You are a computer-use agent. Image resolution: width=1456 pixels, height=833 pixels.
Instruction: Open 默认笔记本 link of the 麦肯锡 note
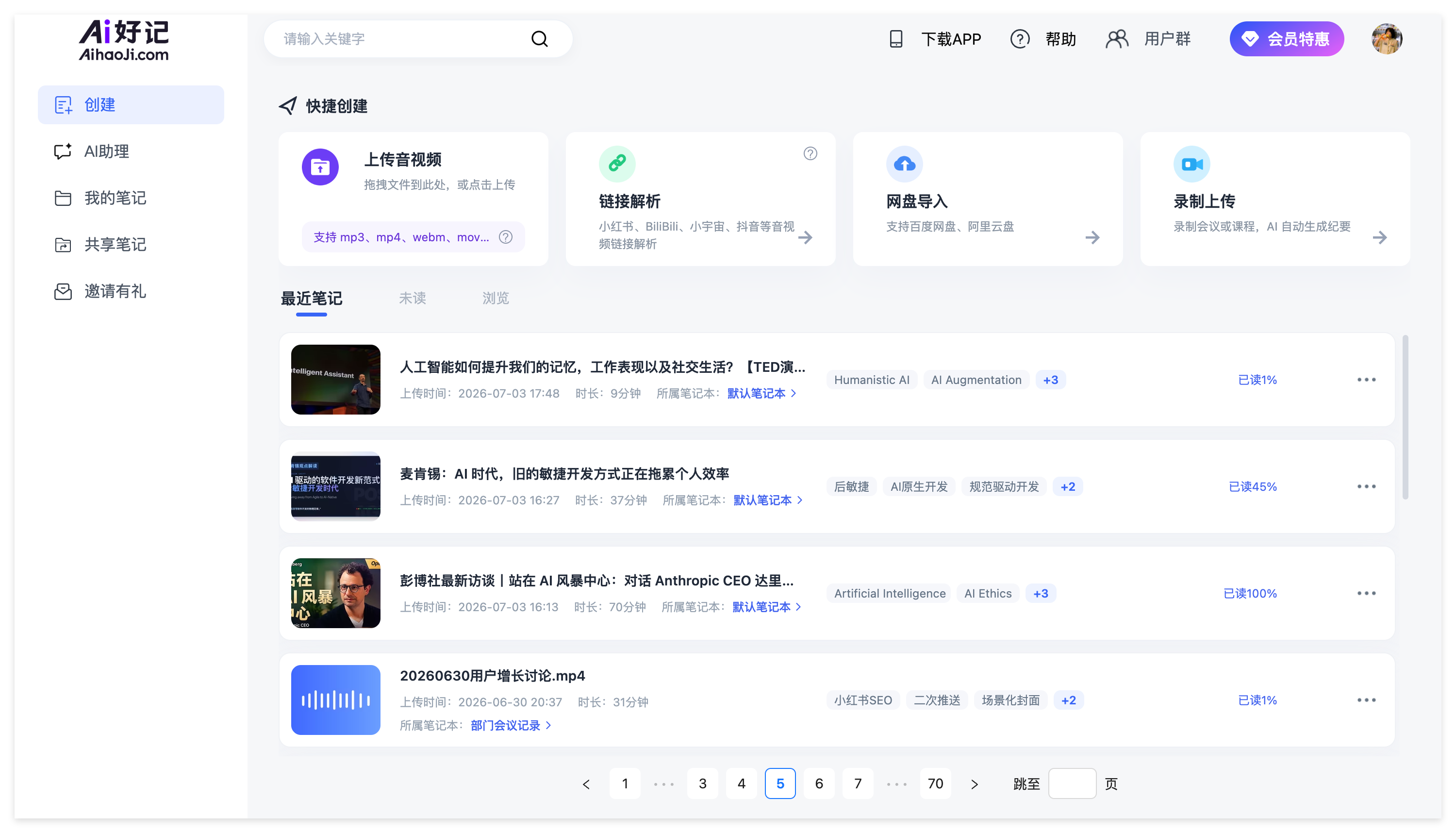767,500
